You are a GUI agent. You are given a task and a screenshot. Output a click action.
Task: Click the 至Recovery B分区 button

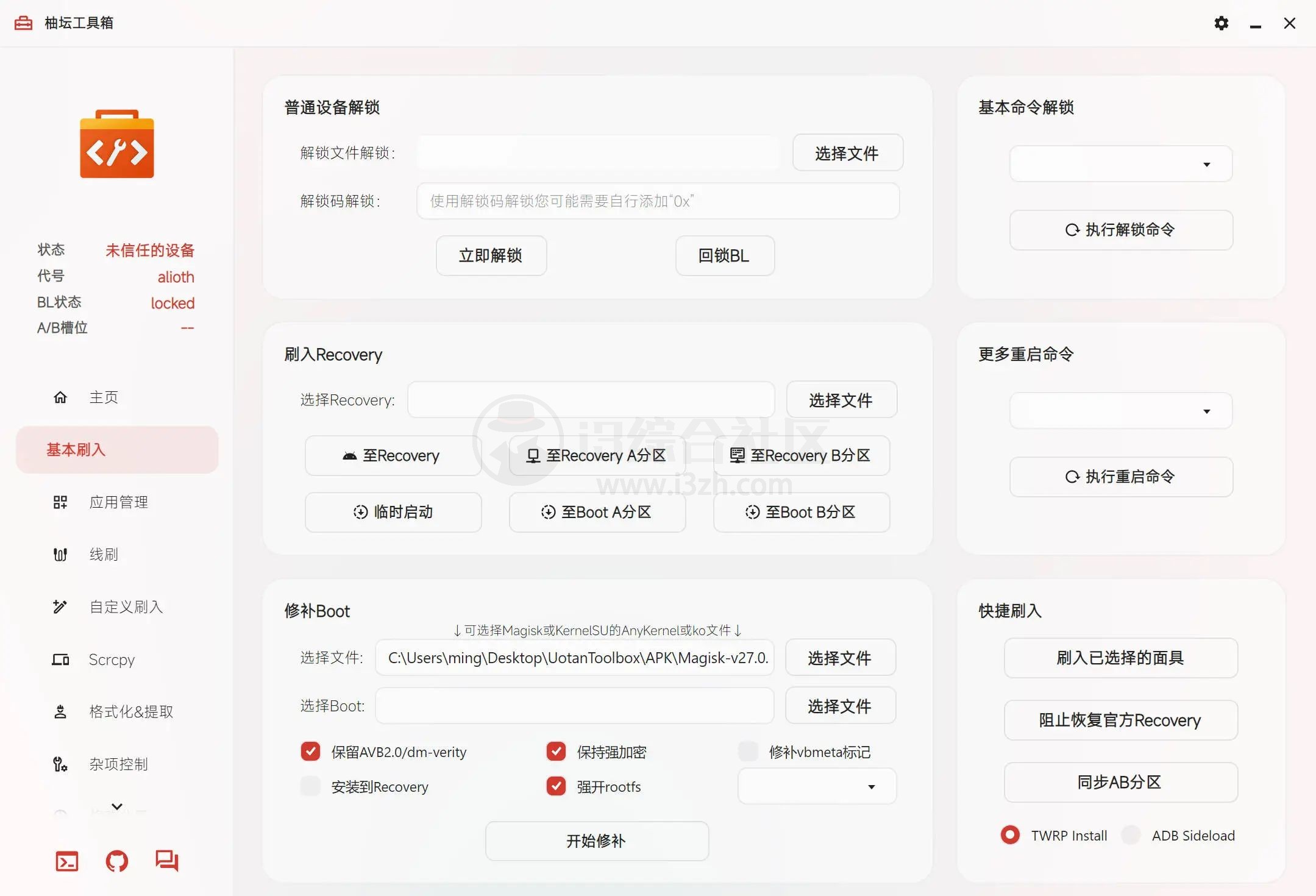click(x=802, y=455)
